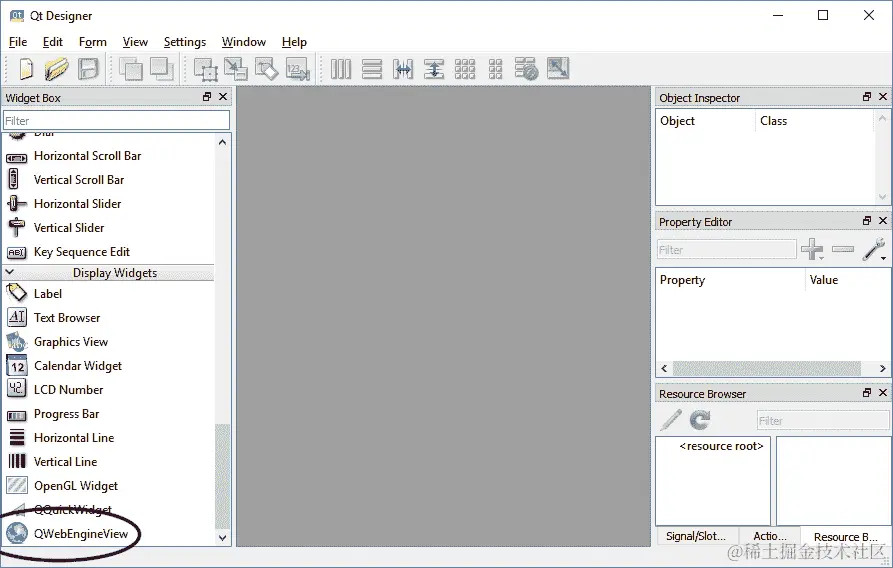Select the Edit Signals/Slots mode icon
893x568 pixels.
[236, 69]
